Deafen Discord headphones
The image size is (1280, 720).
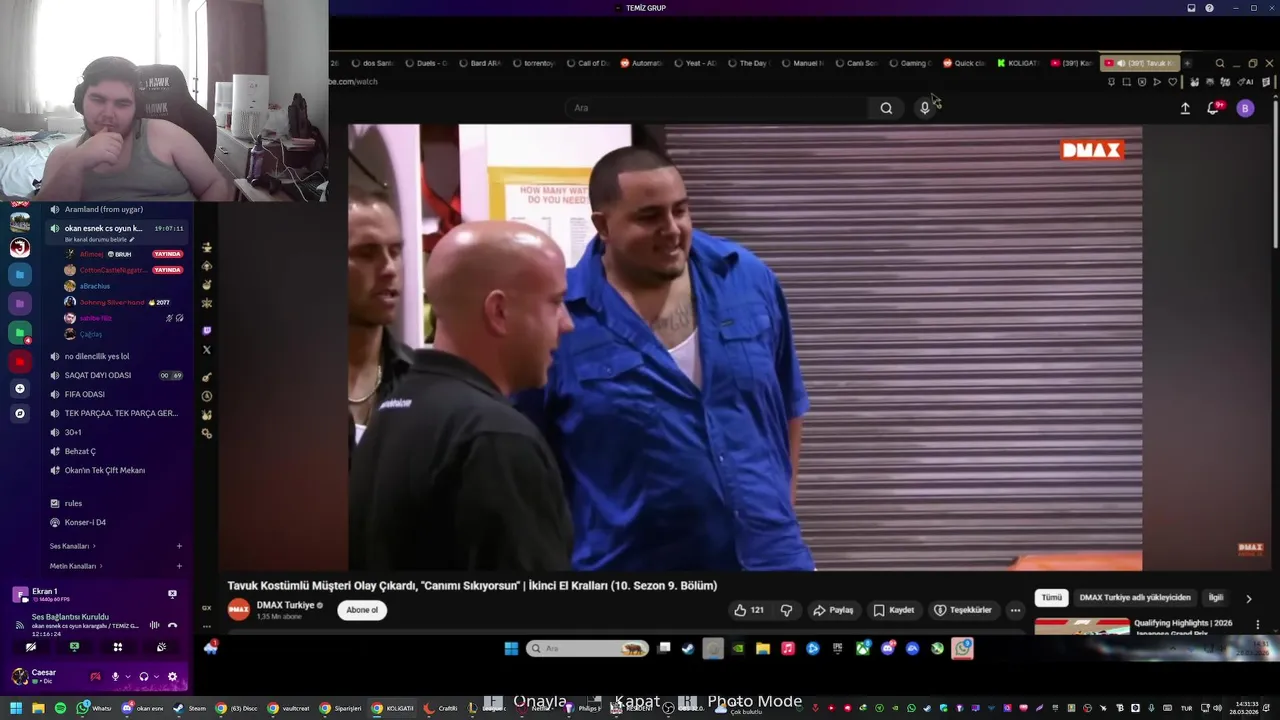pos(144,677)
